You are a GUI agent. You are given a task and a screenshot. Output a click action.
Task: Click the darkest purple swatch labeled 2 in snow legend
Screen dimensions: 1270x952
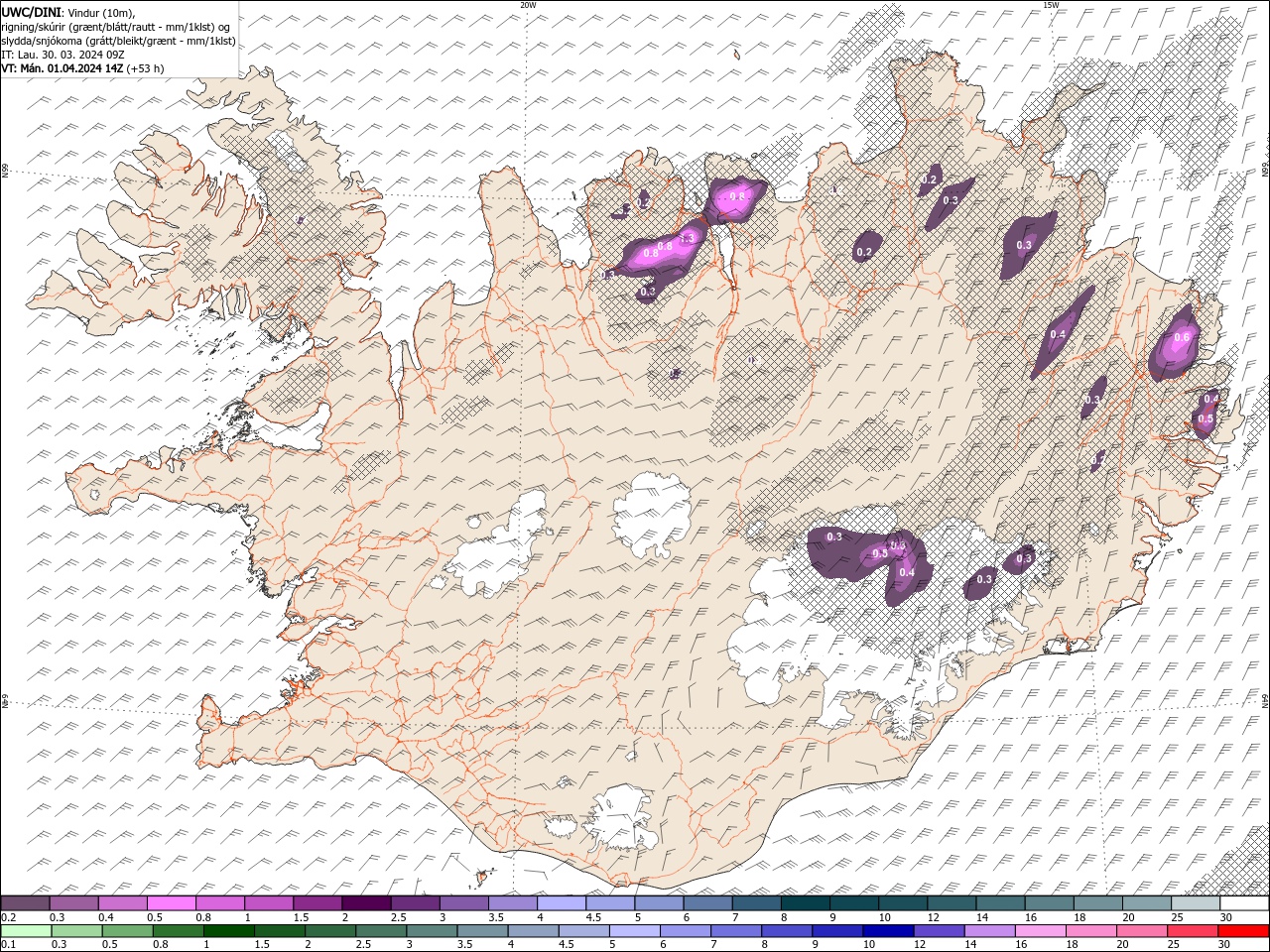tap(366, 903)
